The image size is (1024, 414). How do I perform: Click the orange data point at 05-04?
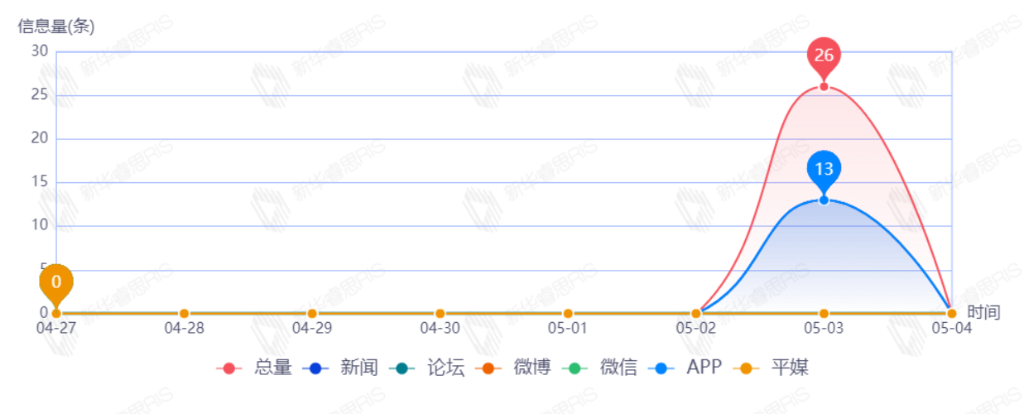click(x=951, y=314)
